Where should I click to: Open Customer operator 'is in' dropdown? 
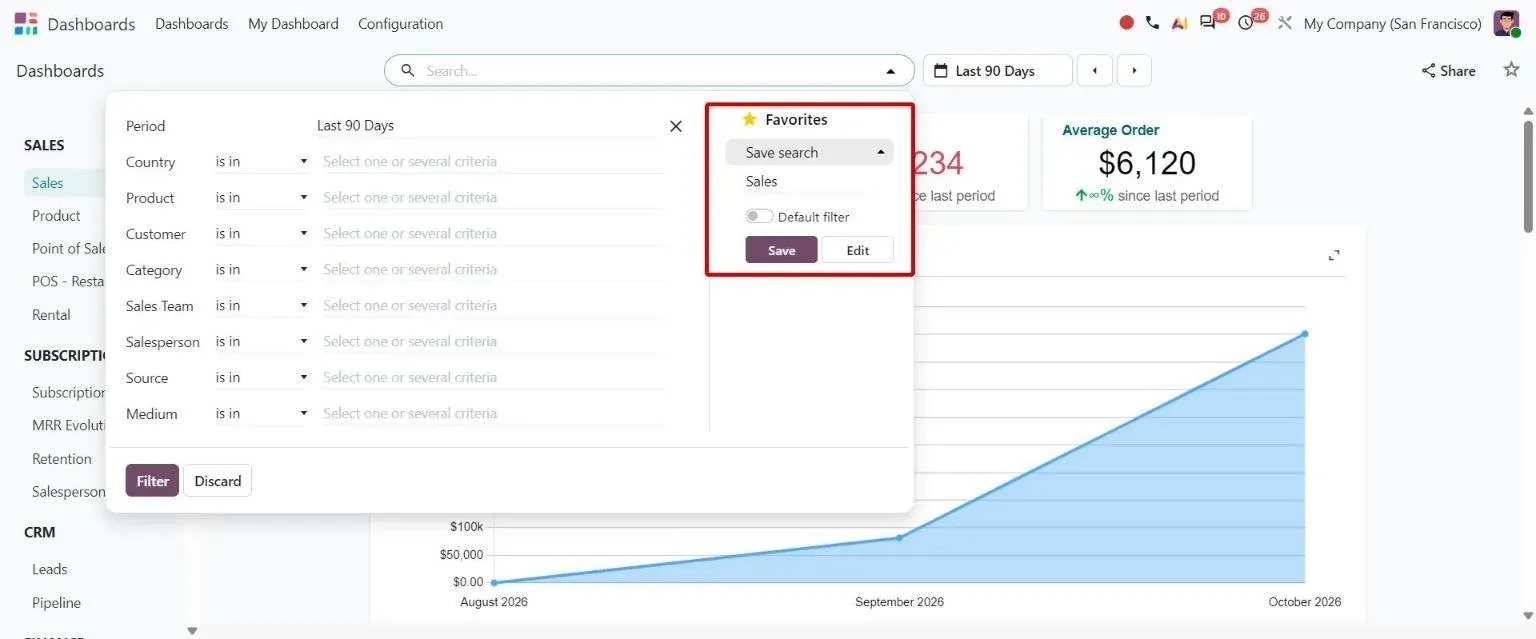click(262, 233)
